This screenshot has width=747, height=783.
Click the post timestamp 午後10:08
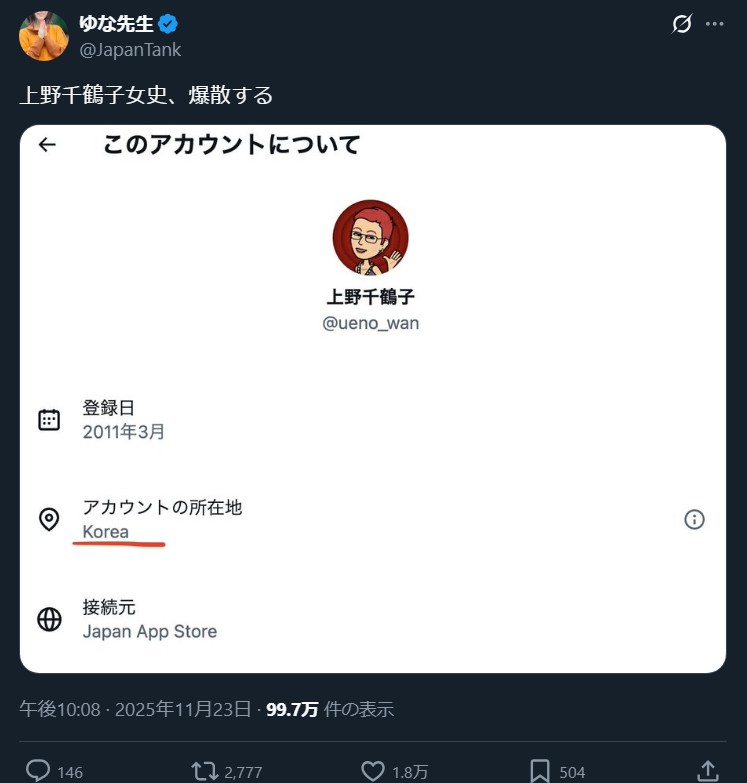pyautogui.click(x=59, y=710)
